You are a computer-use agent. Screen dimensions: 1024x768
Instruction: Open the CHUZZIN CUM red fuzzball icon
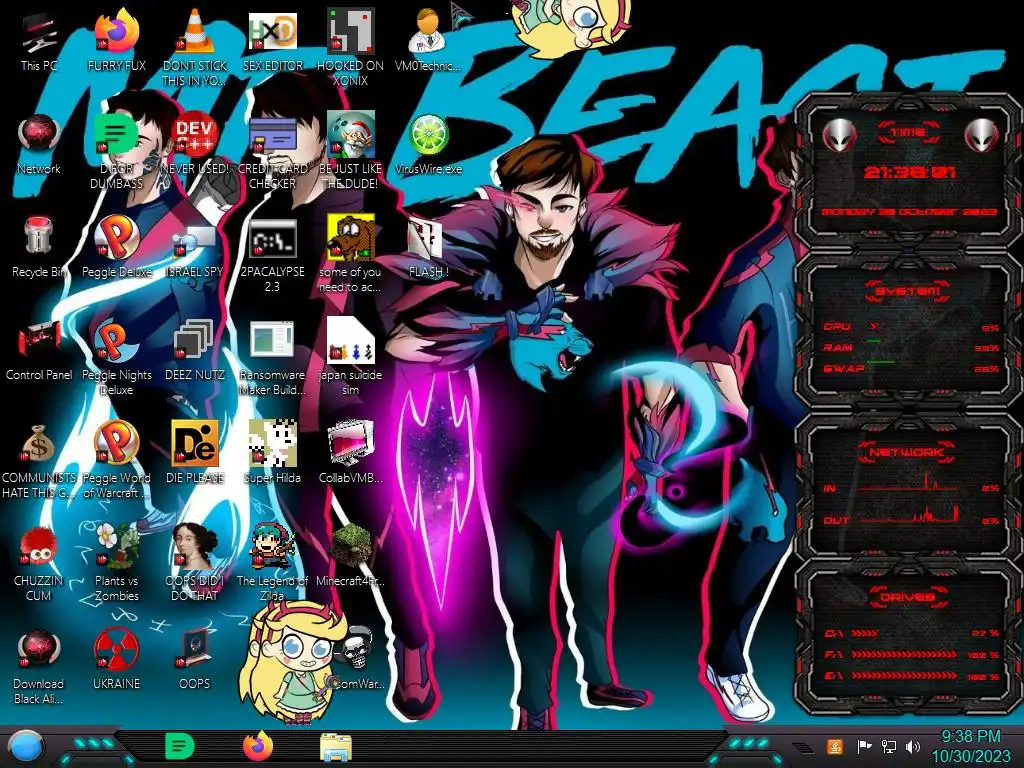(x=39, y=547)
